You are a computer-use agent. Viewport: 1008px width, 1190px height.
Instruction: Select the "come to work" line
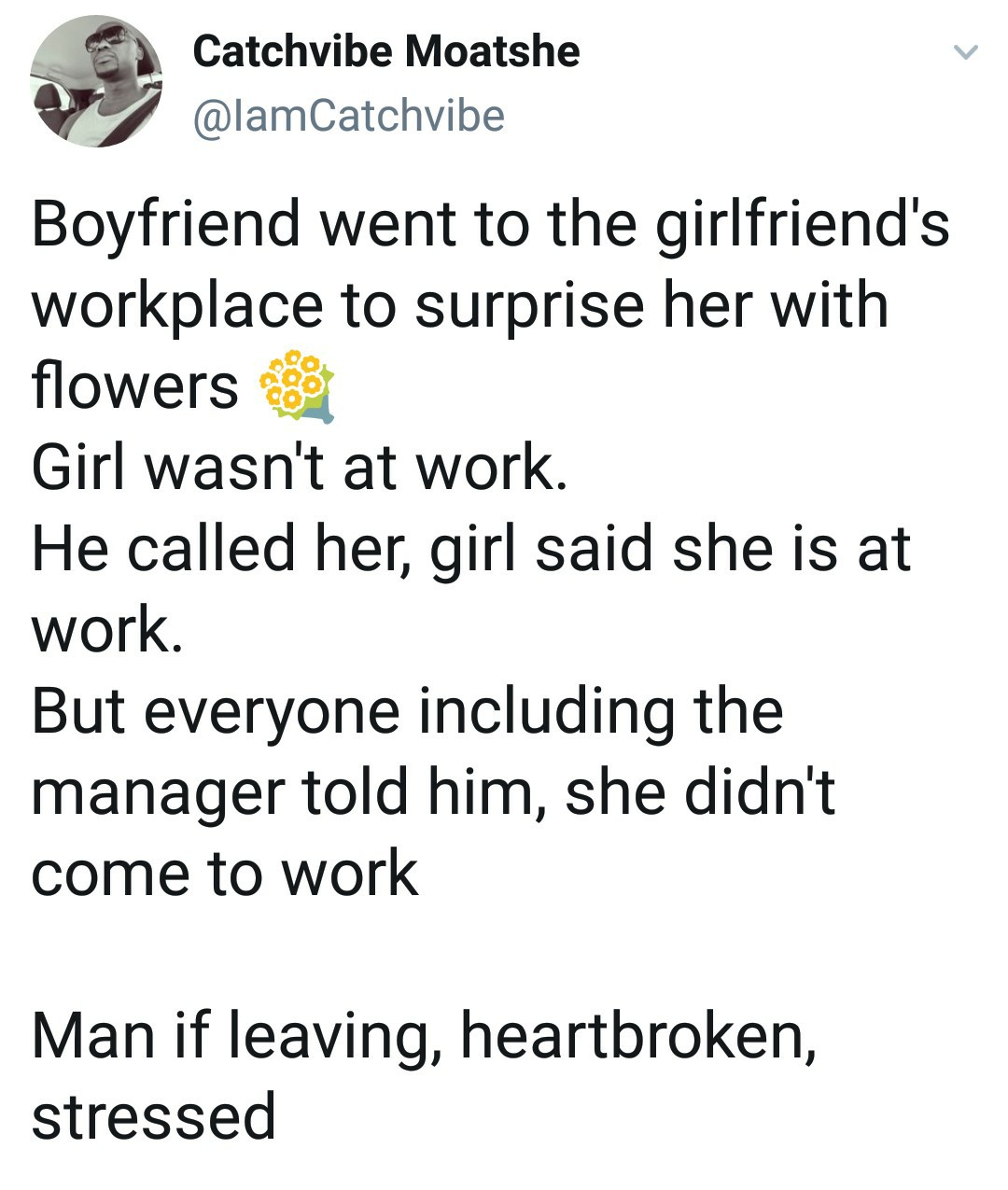(x=225, y=874)
